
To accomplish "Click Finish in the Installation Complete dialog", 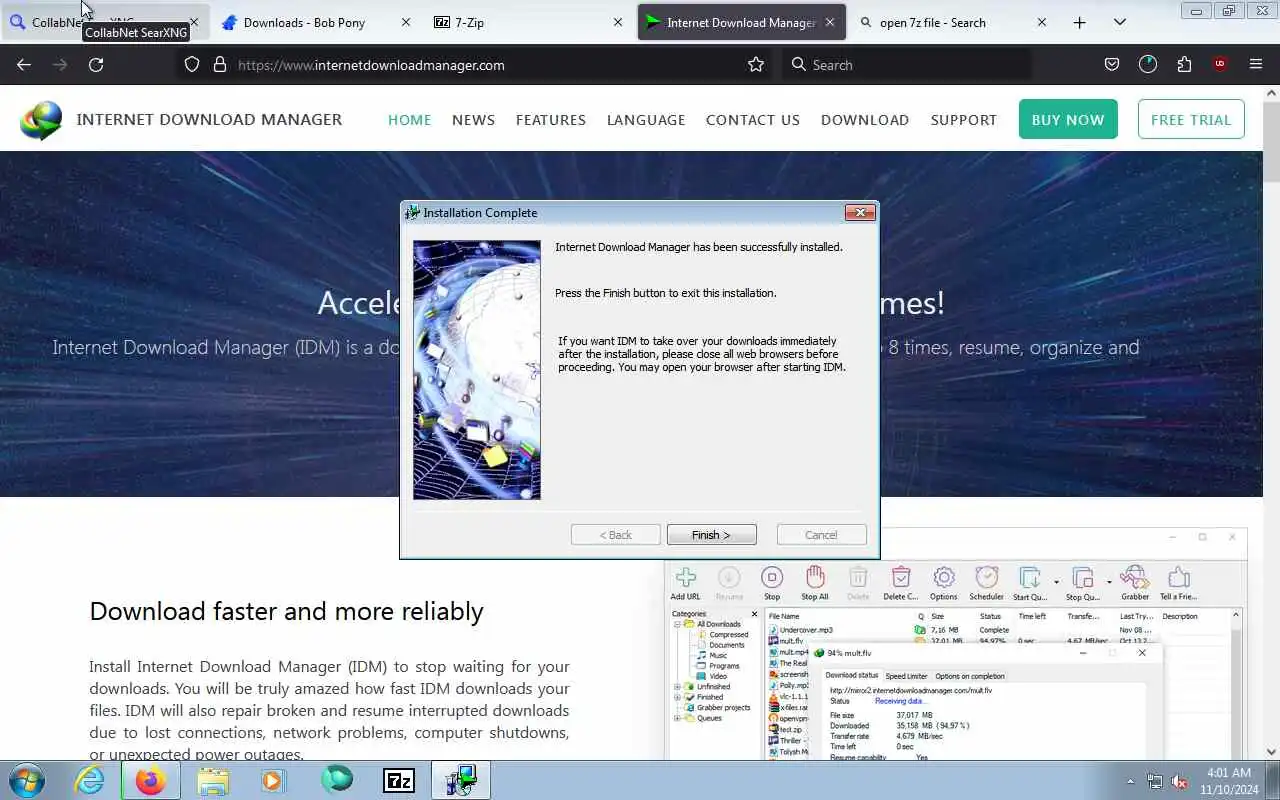I will coord(711,535).
